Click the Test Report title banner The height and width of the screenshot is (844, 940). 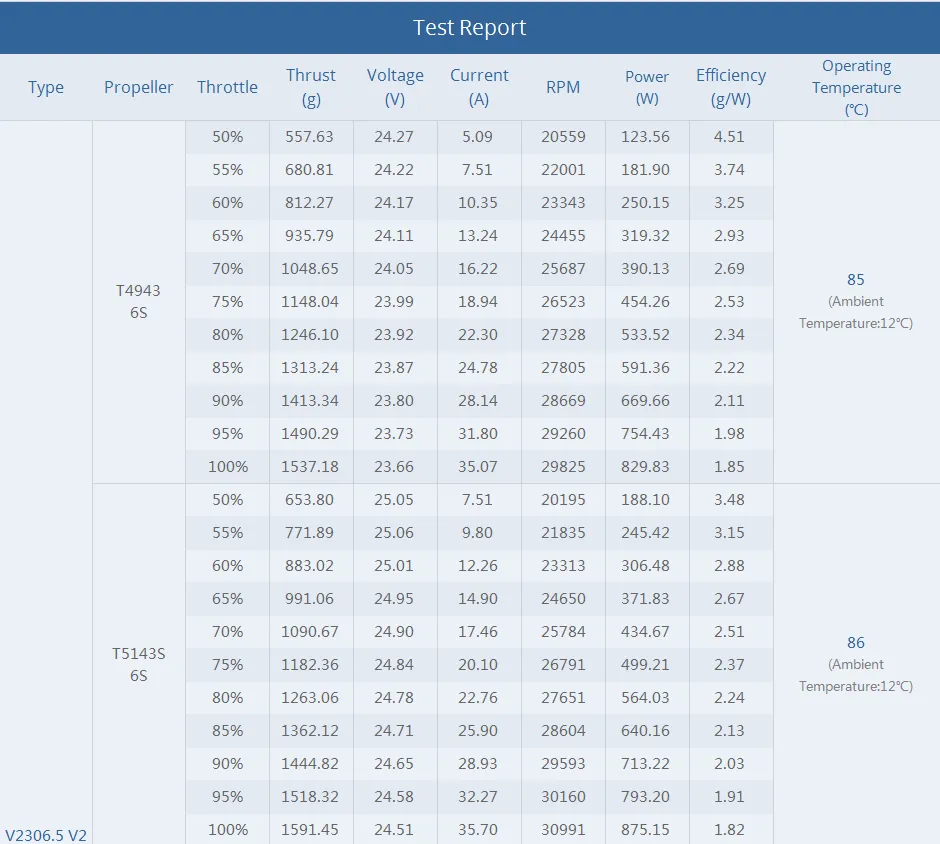coord(469,27)
